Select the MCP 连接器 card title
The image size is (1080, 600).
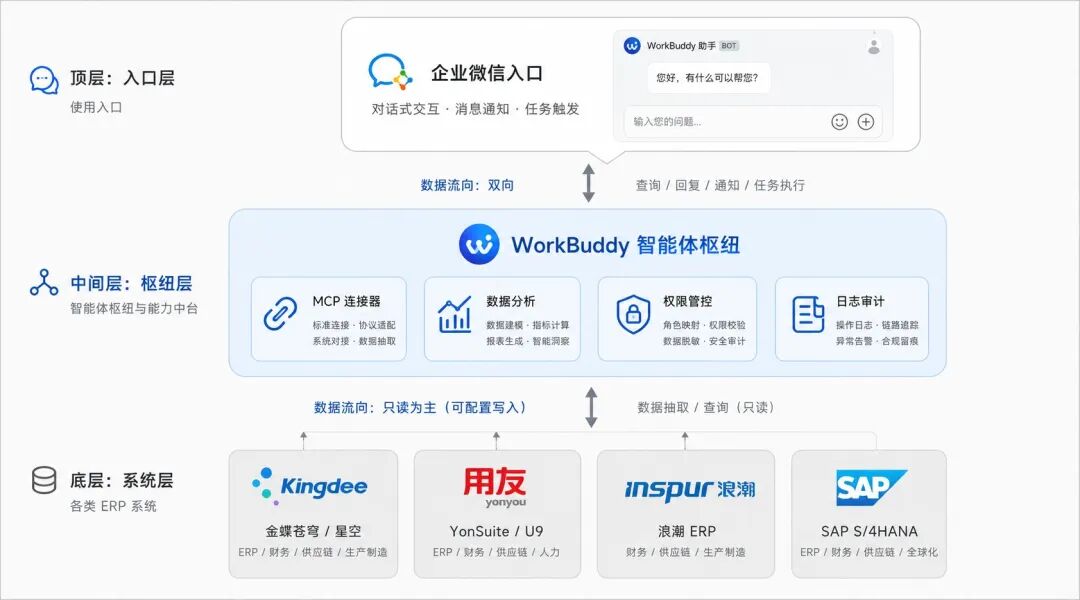346,301
